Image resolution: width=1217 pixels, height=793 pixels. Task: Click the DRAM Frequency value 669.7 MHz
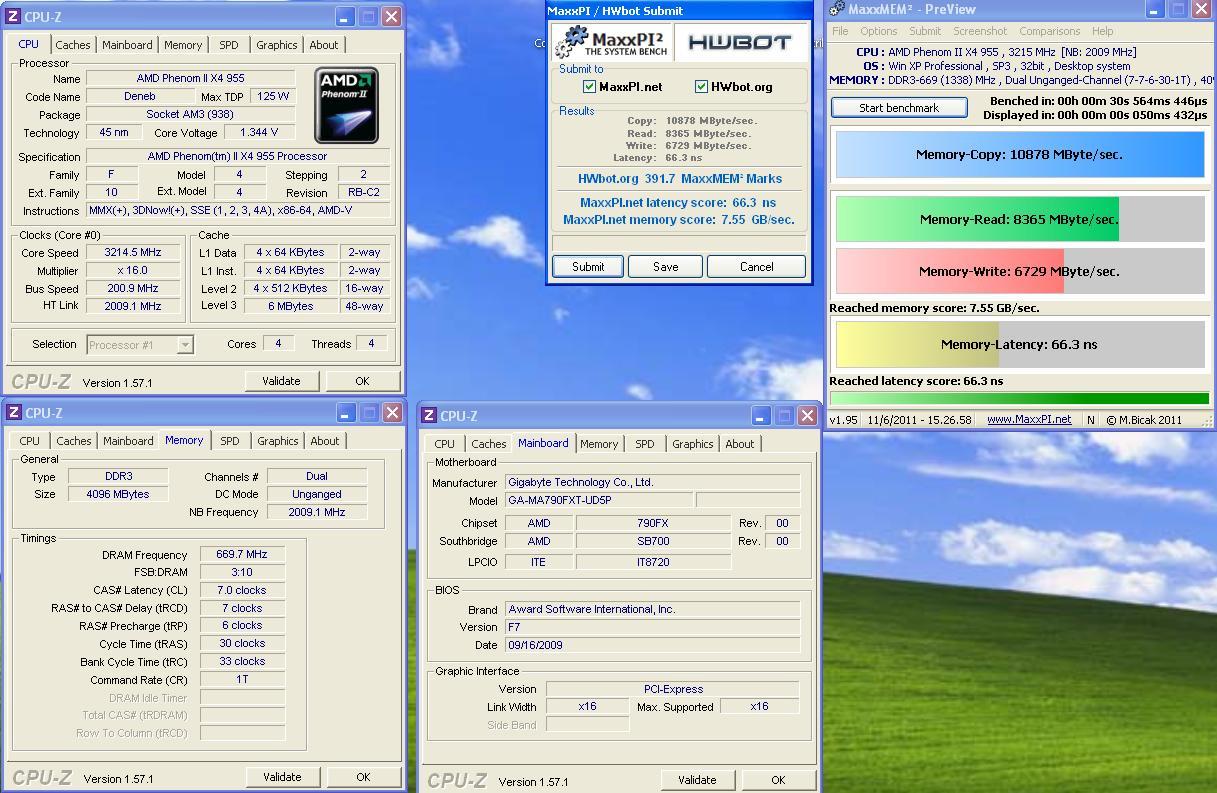[242, 554]
